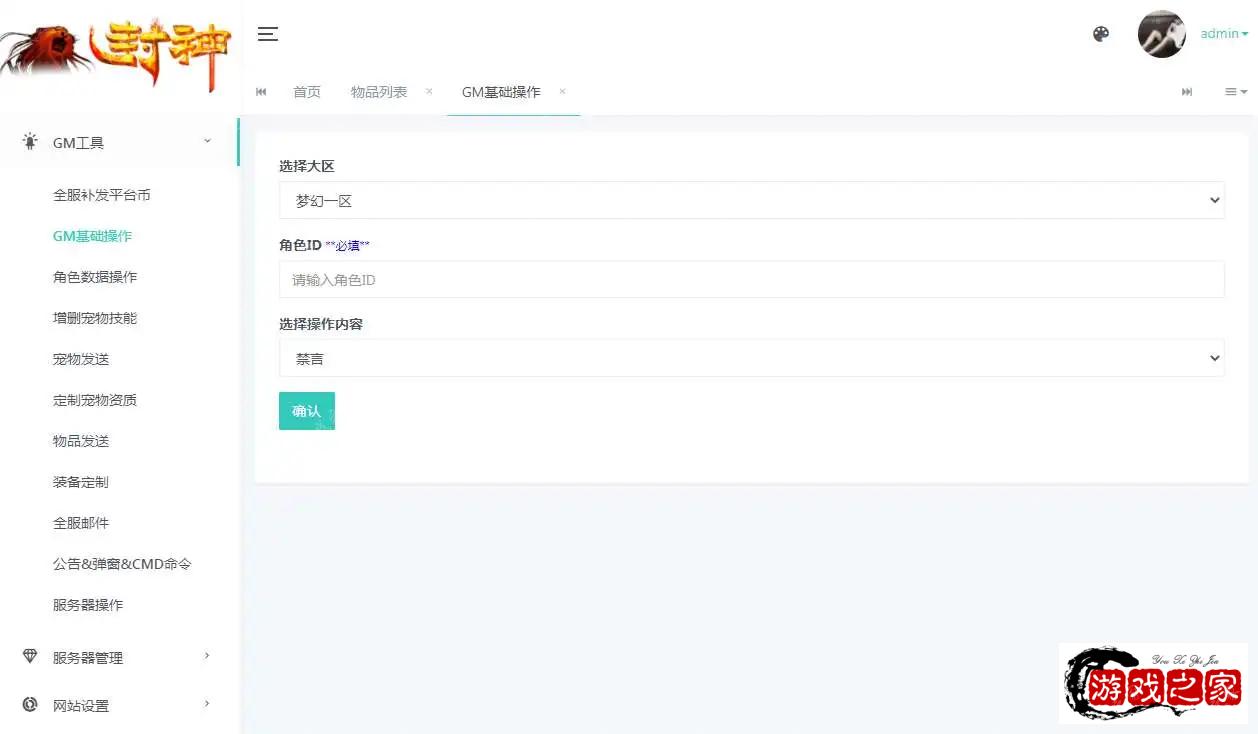Toggle the hamburger sidebar menu icon

[267, 34]
